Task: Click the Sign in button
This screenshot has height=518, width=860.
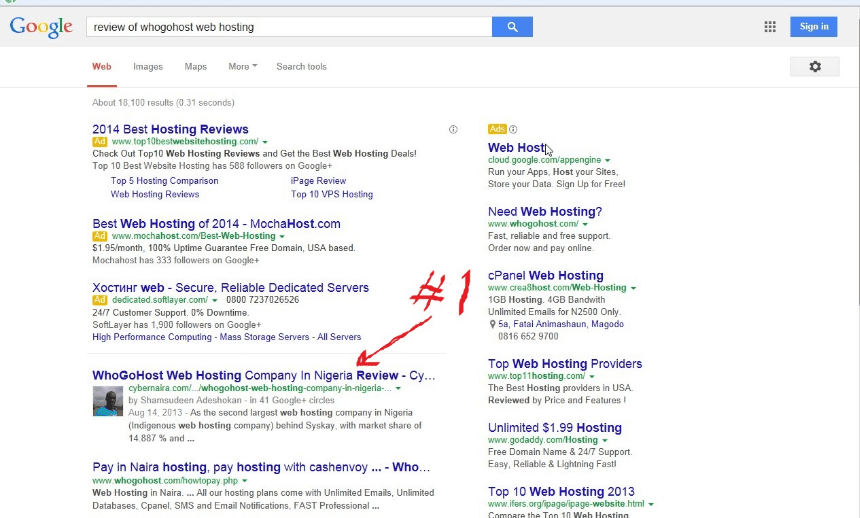Action: (813, 27)
